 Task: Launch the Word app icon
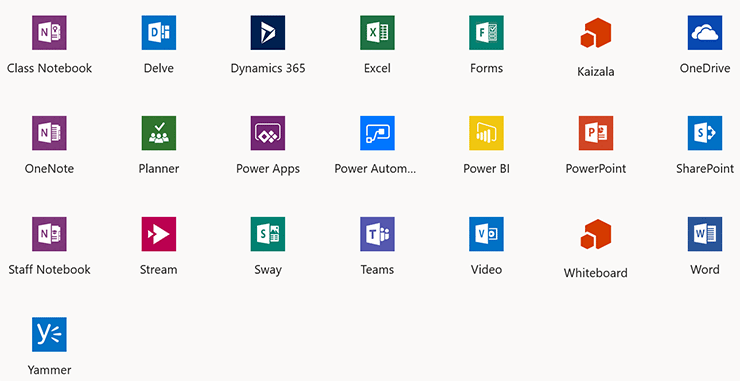[705, 234]
